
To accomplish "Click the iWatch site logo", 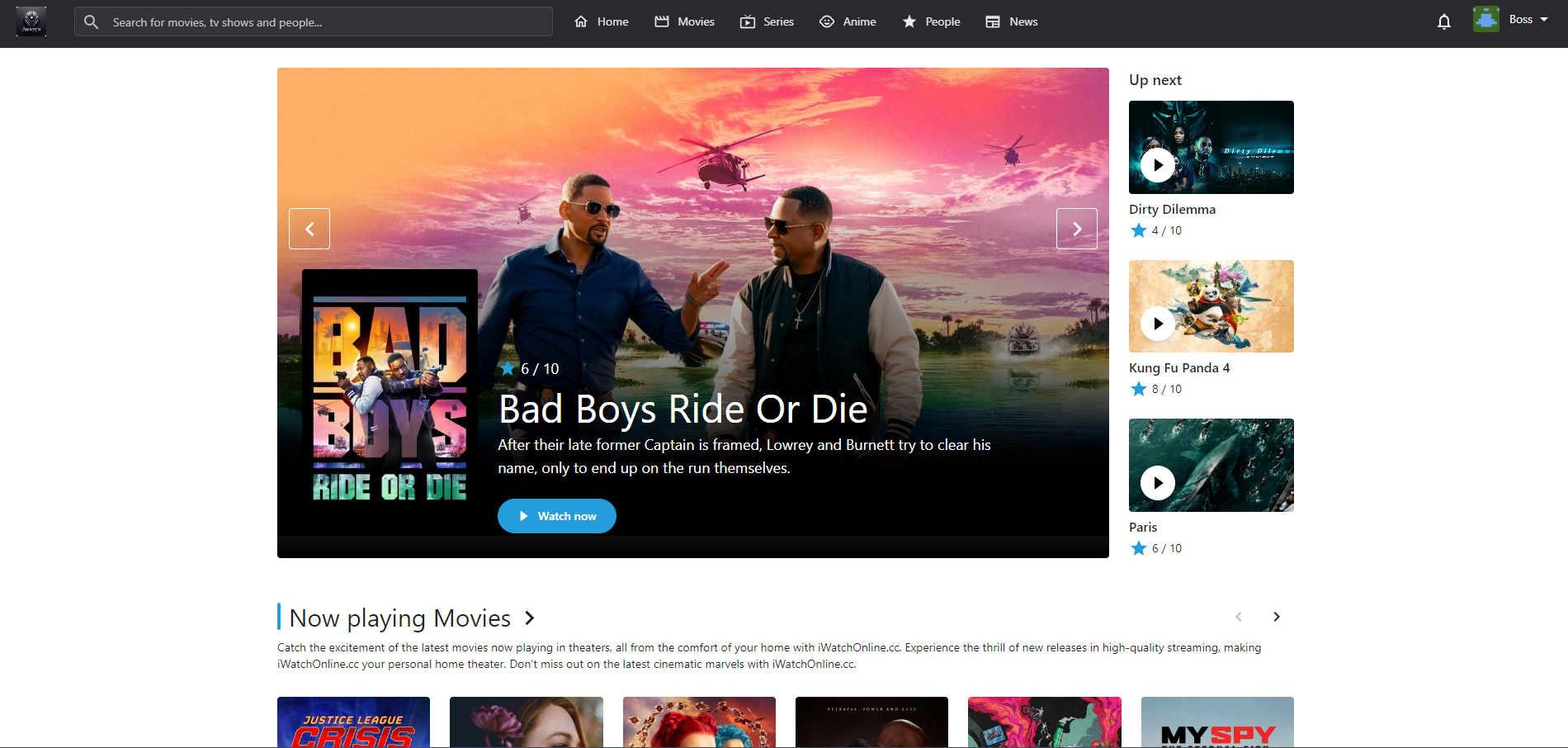I will tap(31, 21).
